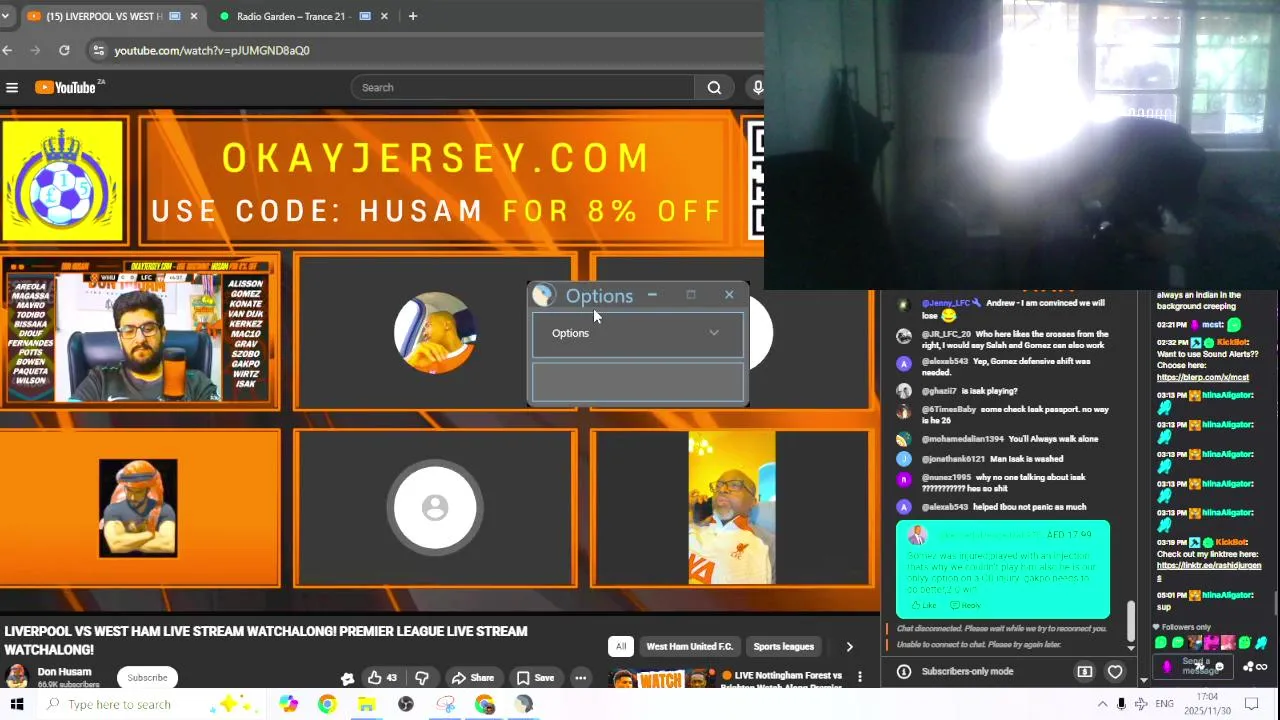The height and width of the screenshot is (720, 1280).
Task: Click the right chat panel scrollbar
Action: pos(1275,605)
